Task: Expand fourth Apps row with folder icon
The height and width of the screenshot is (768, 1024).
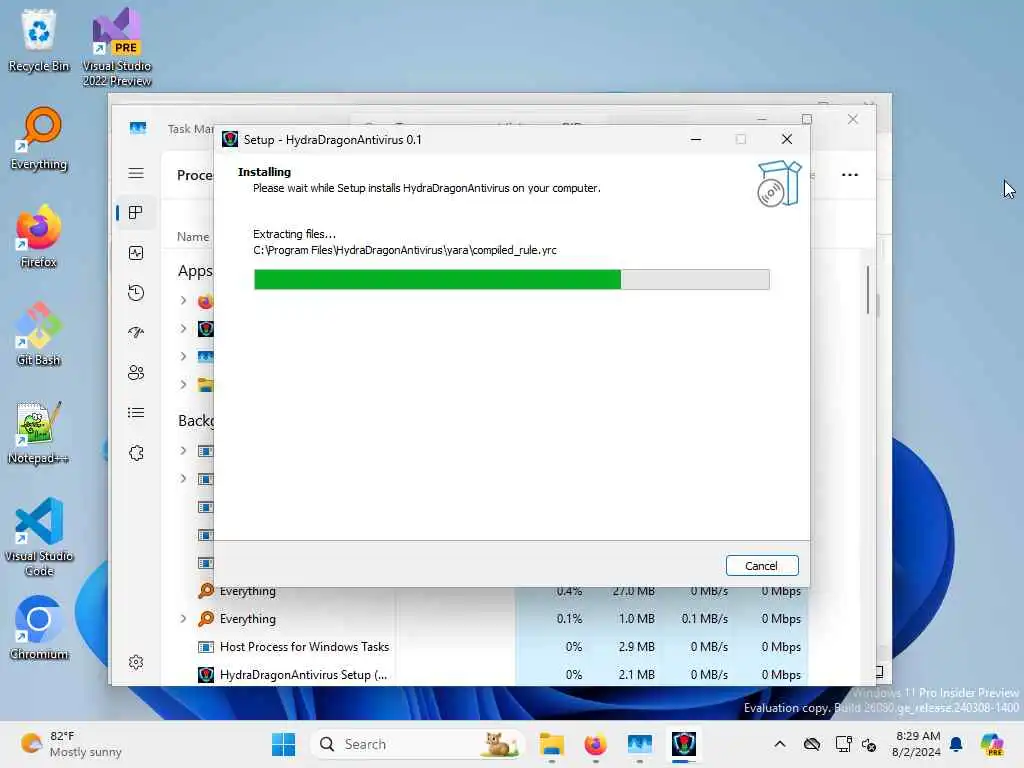Action: 184,385
